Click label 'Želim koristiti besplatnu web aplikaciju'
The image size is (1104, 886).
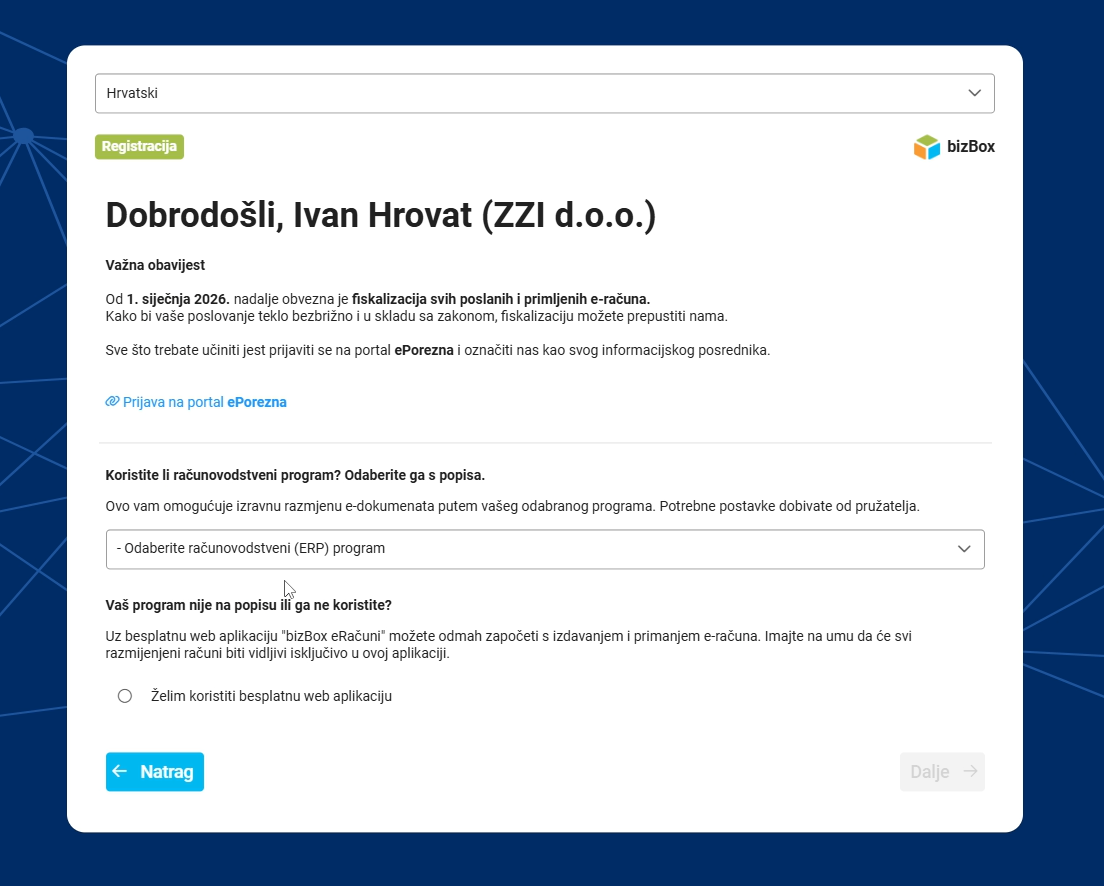coord(271,696)
